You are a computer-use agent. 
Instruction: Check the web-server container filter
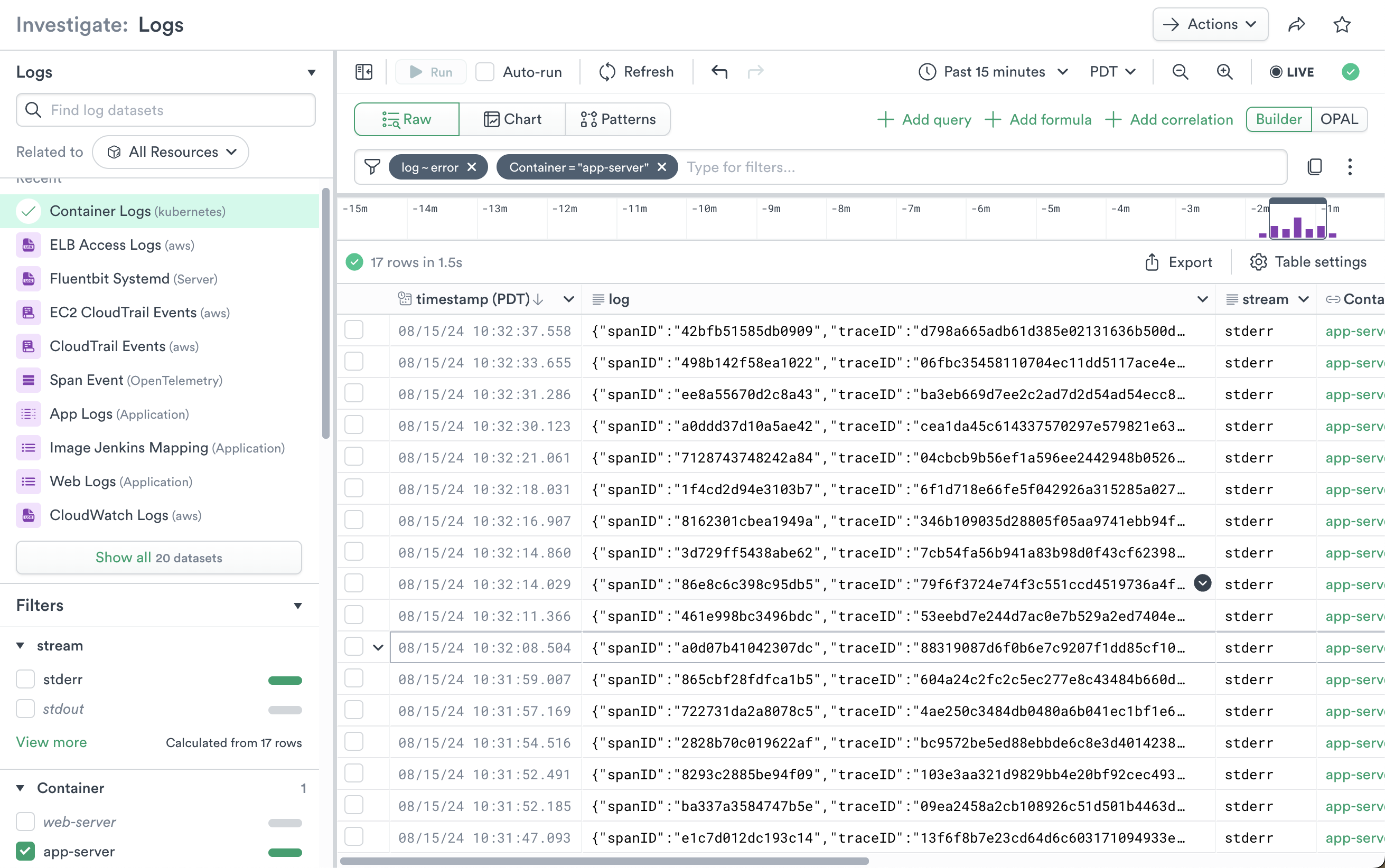click(25, 822)
